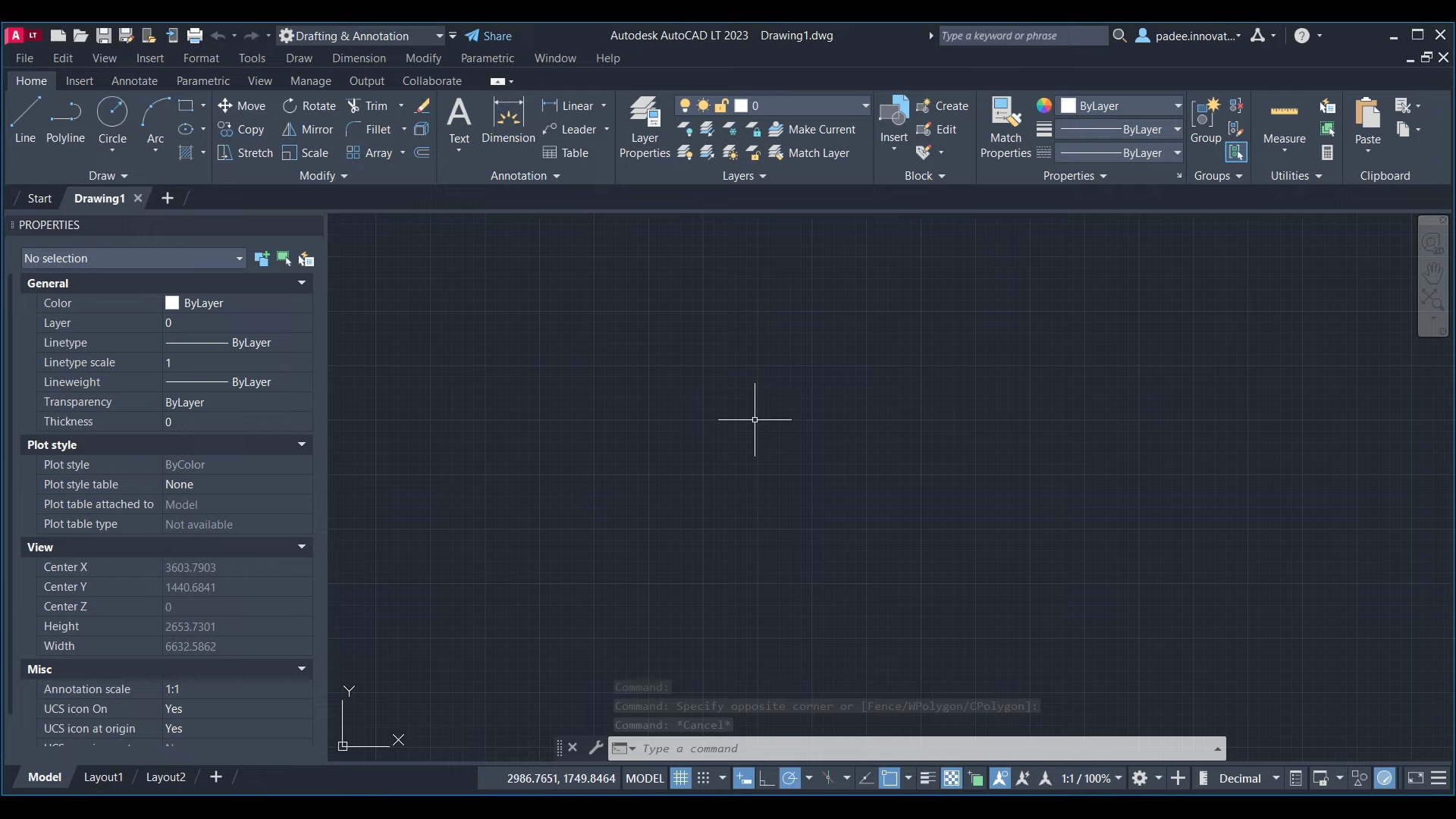This screenshot has height=819, width=1456.
Task: Select the Polyline tool
Action: click(65, 120)
